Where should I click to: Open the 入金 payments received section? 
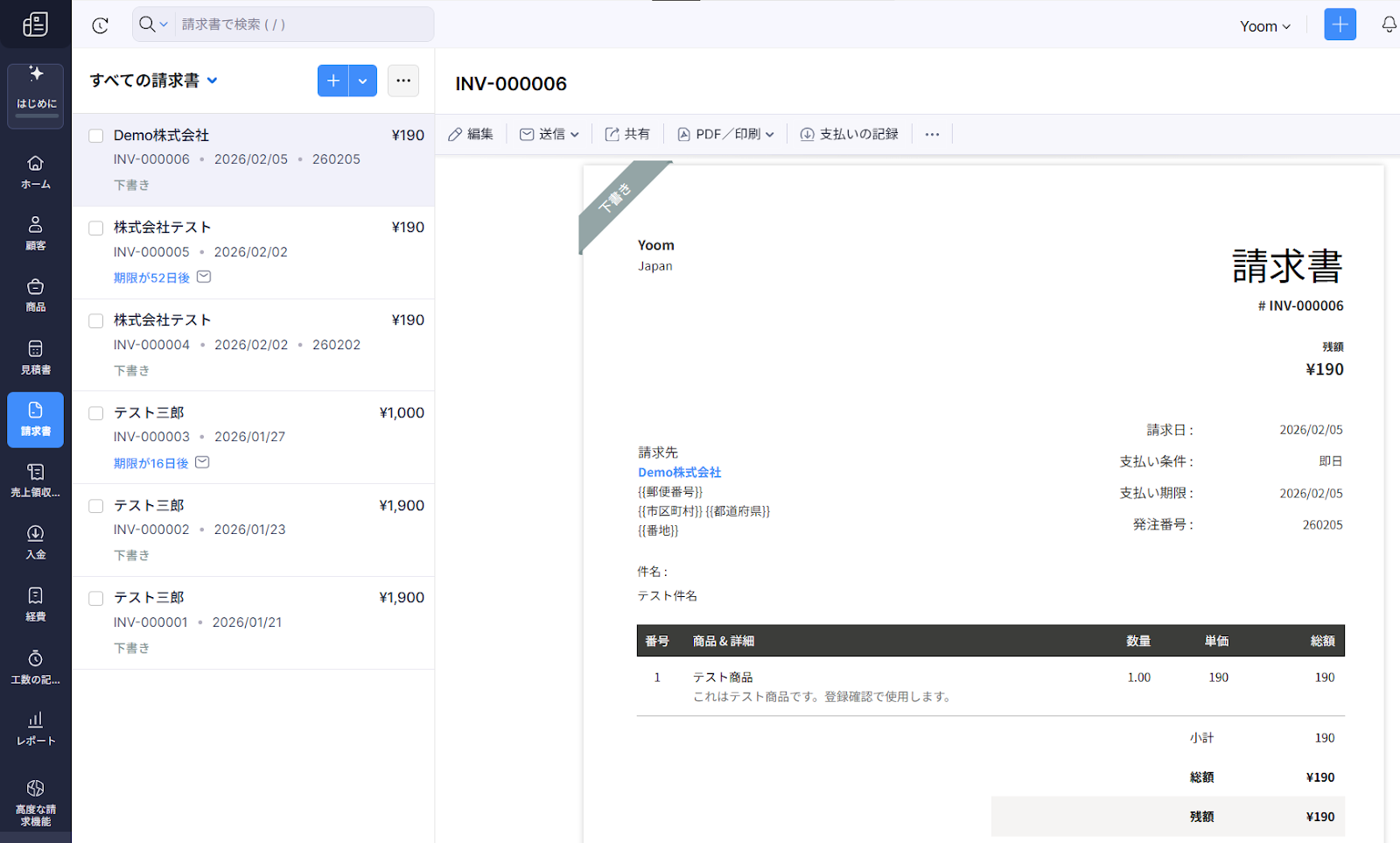(x=36, y=542)
